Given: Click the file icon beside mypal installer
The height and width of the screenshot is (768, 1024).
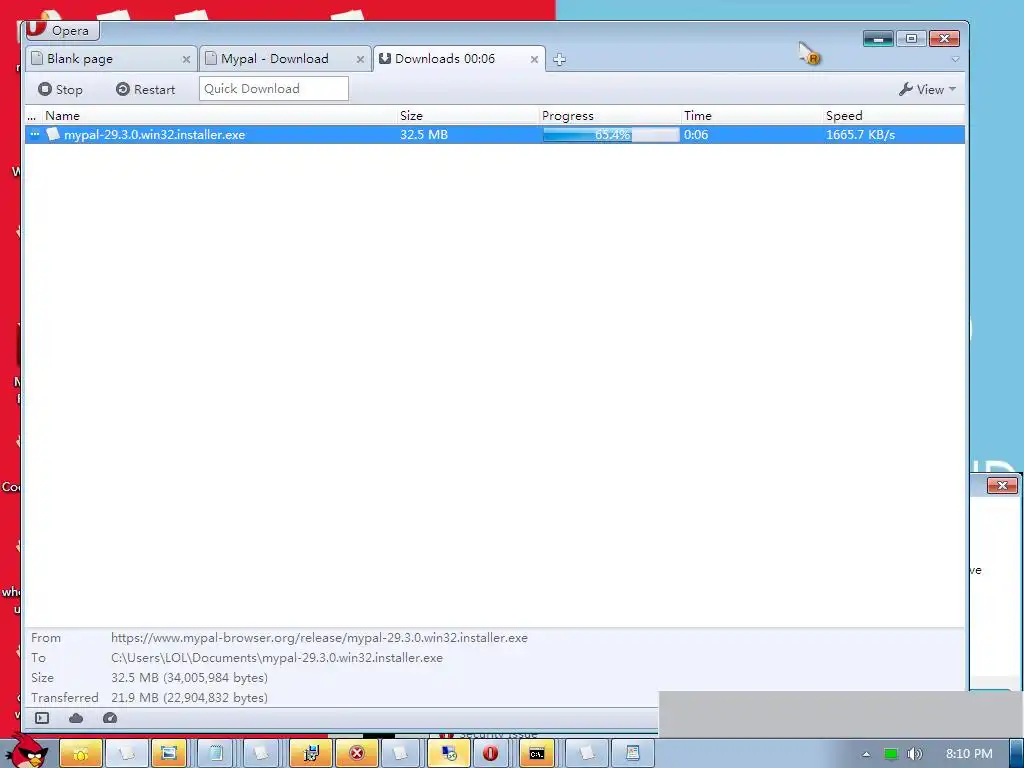Looking at the screenshot, I should [54, 134].
